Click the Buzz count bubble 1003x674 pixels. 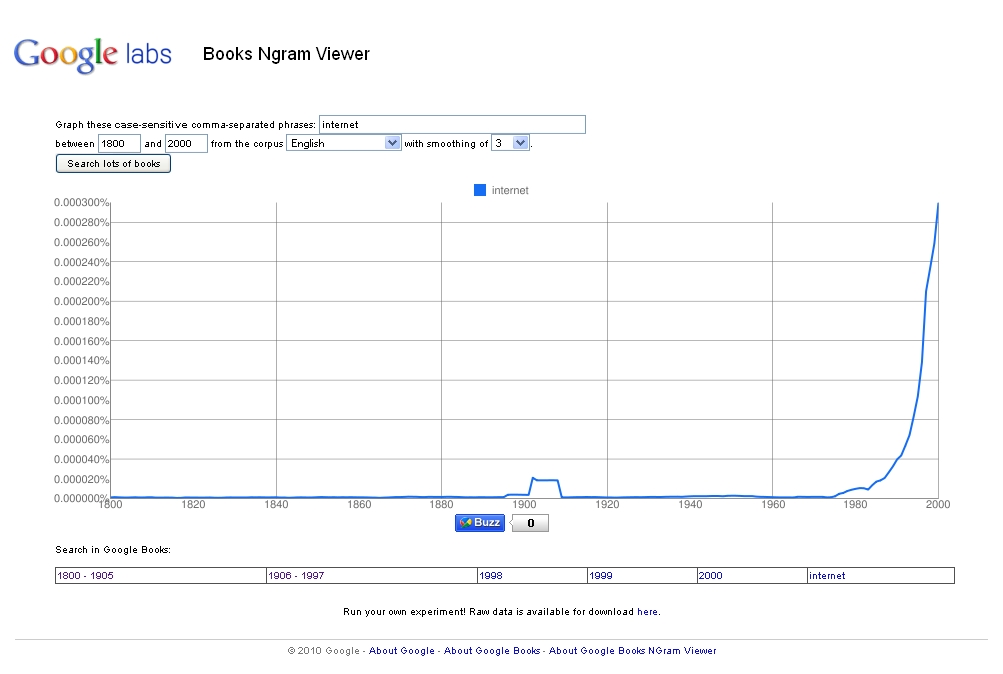[x=530, y=523]
